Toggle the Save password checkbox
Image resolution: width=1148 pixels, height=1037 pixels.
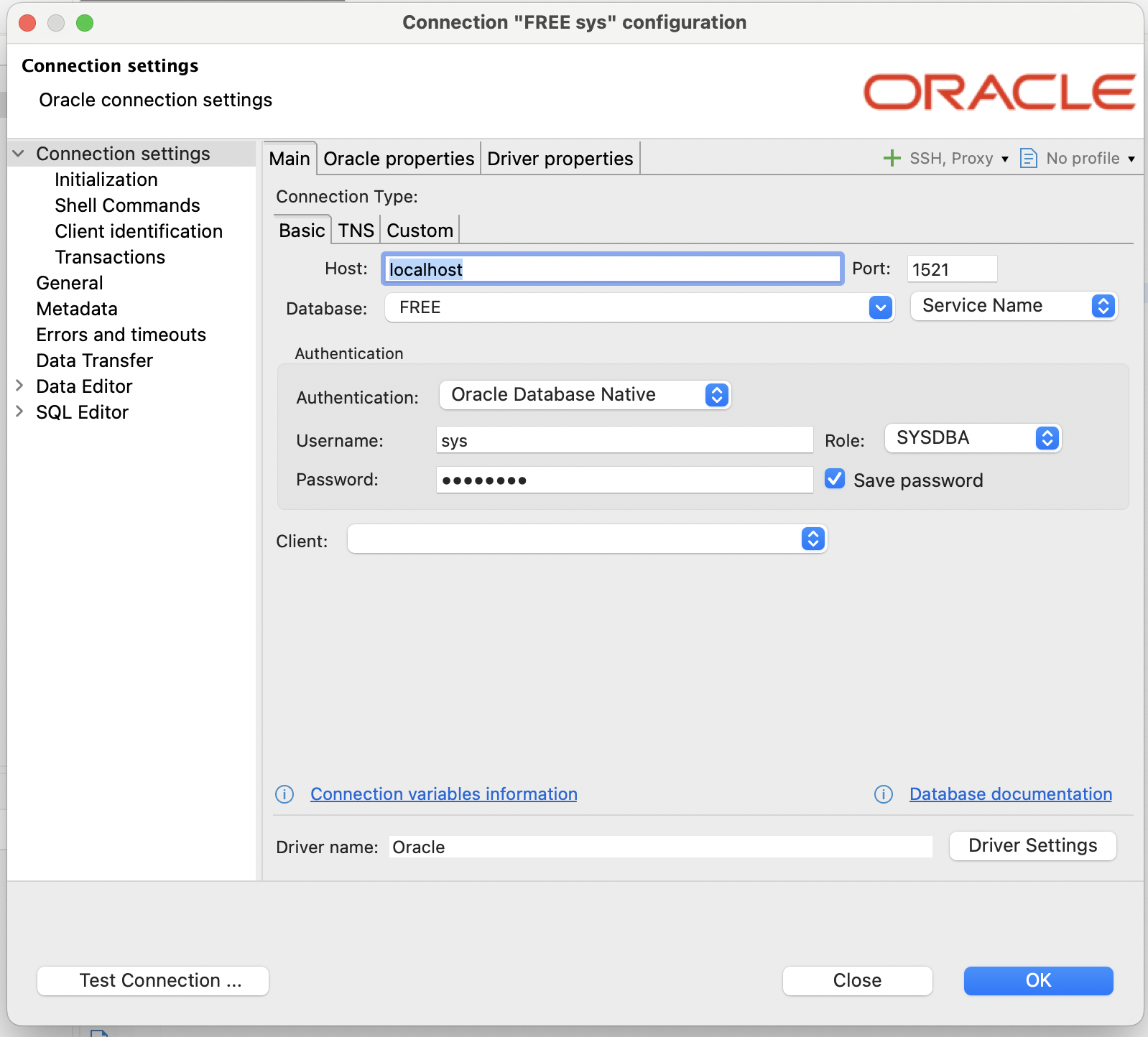pos(835,479)
